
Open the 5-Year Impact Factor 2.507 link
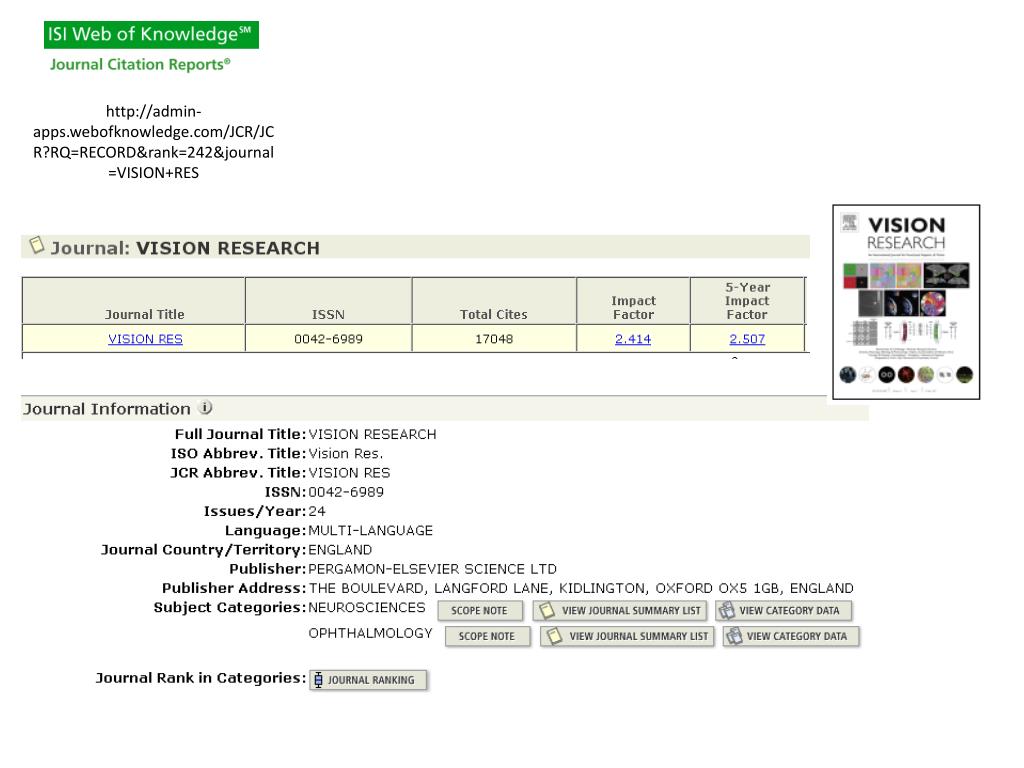747,339
